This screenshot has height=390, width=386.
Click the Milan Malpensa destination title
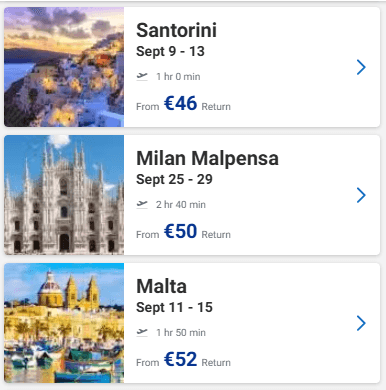207,158
